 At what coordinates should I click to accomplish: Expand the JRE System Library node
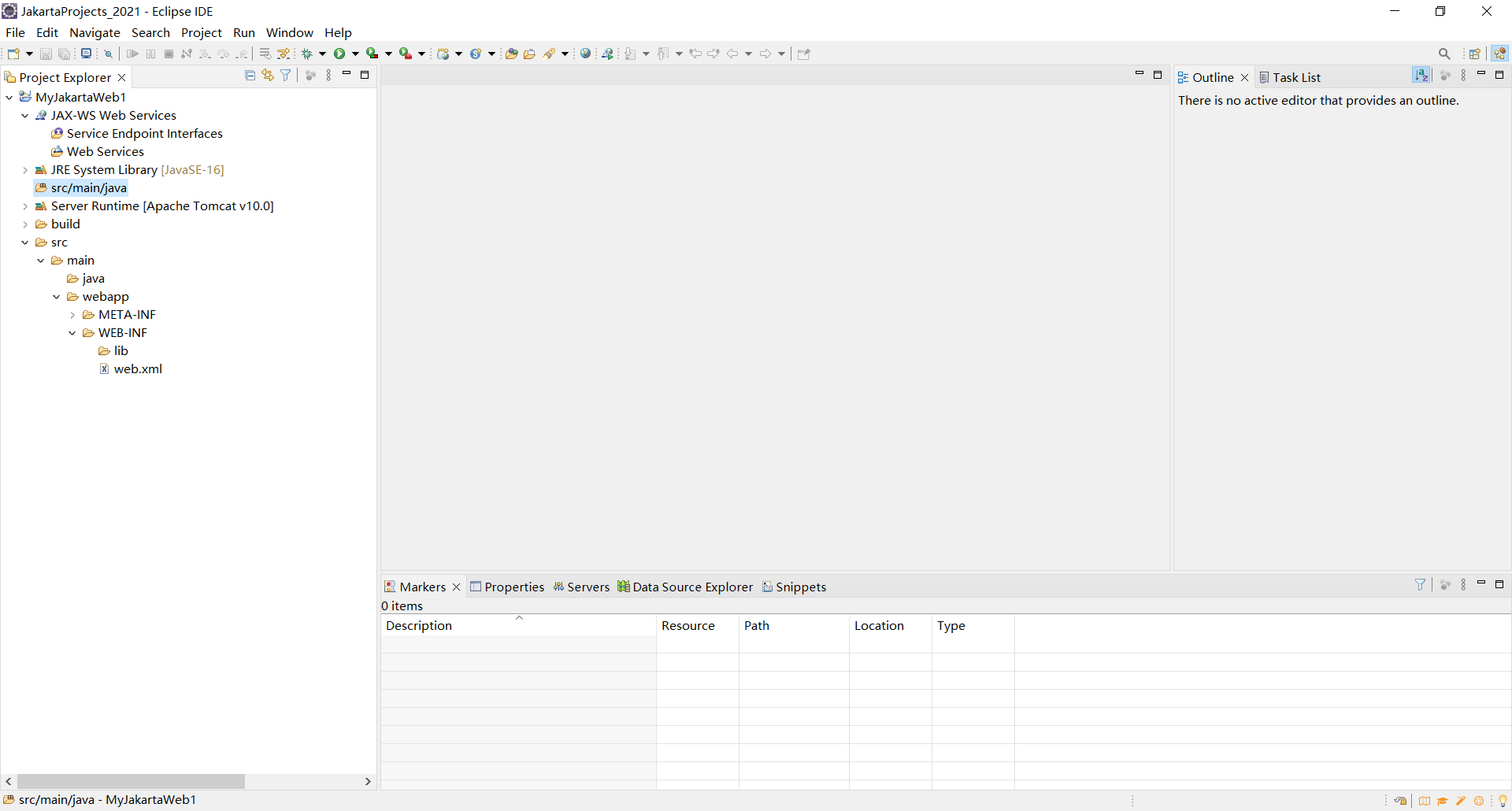(x=25, y=169)
